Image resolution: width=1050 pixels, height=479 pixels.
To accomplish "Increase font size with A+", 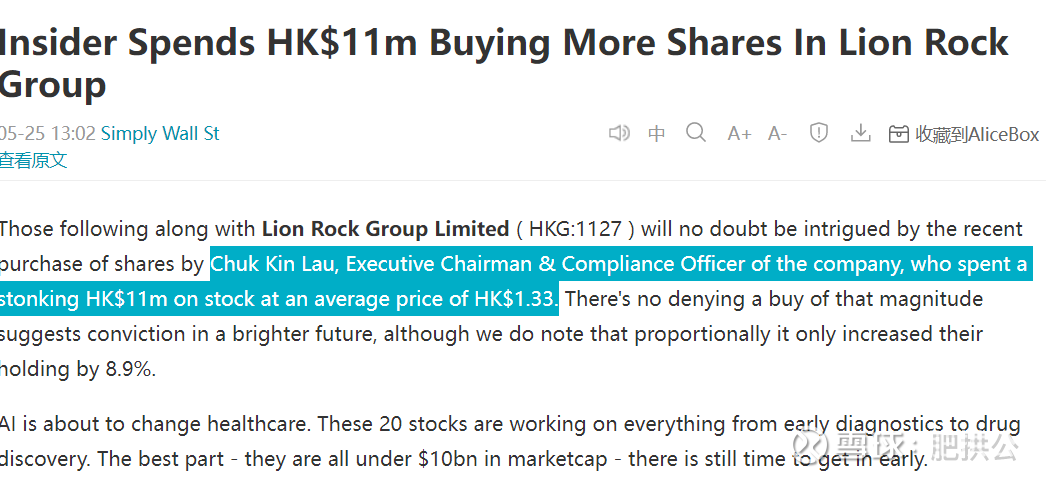I will pos(739,134).
